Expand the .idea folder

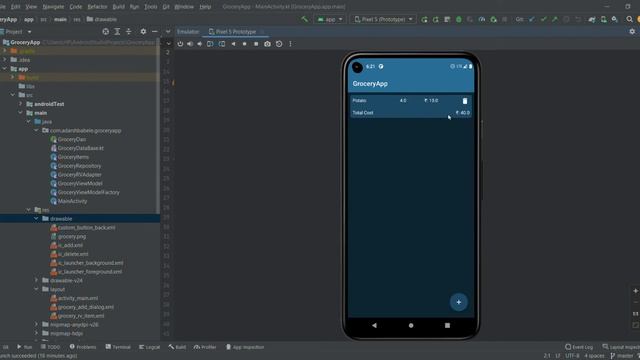point(5,60)
